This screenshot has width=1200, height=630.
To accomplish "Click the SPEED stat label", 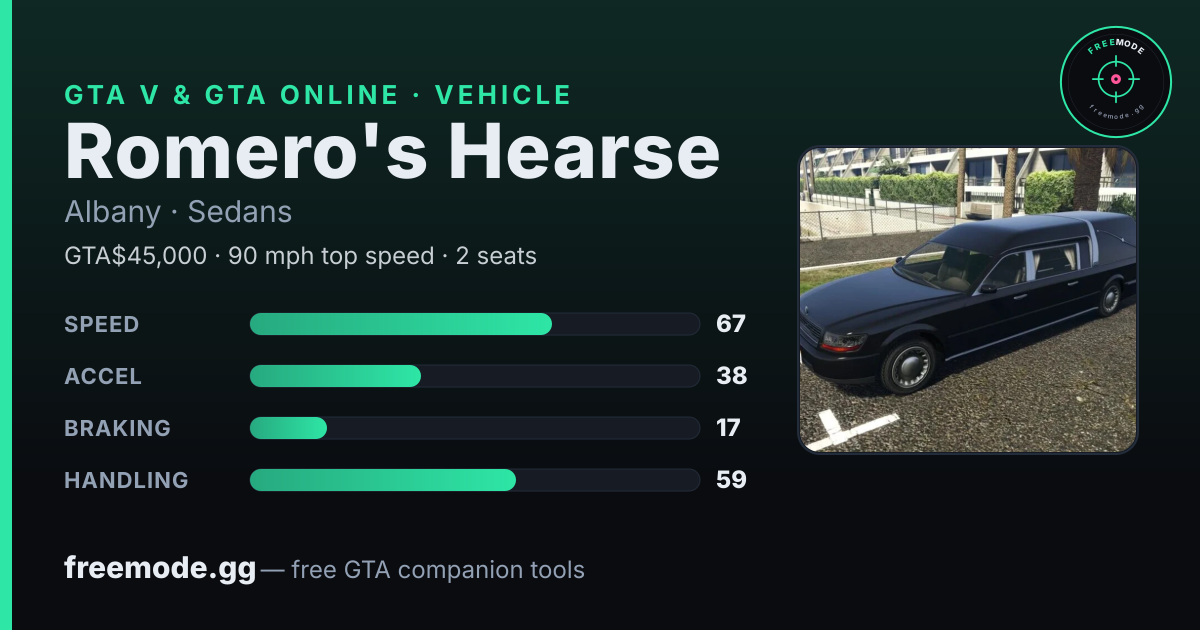I will point(102,324).
